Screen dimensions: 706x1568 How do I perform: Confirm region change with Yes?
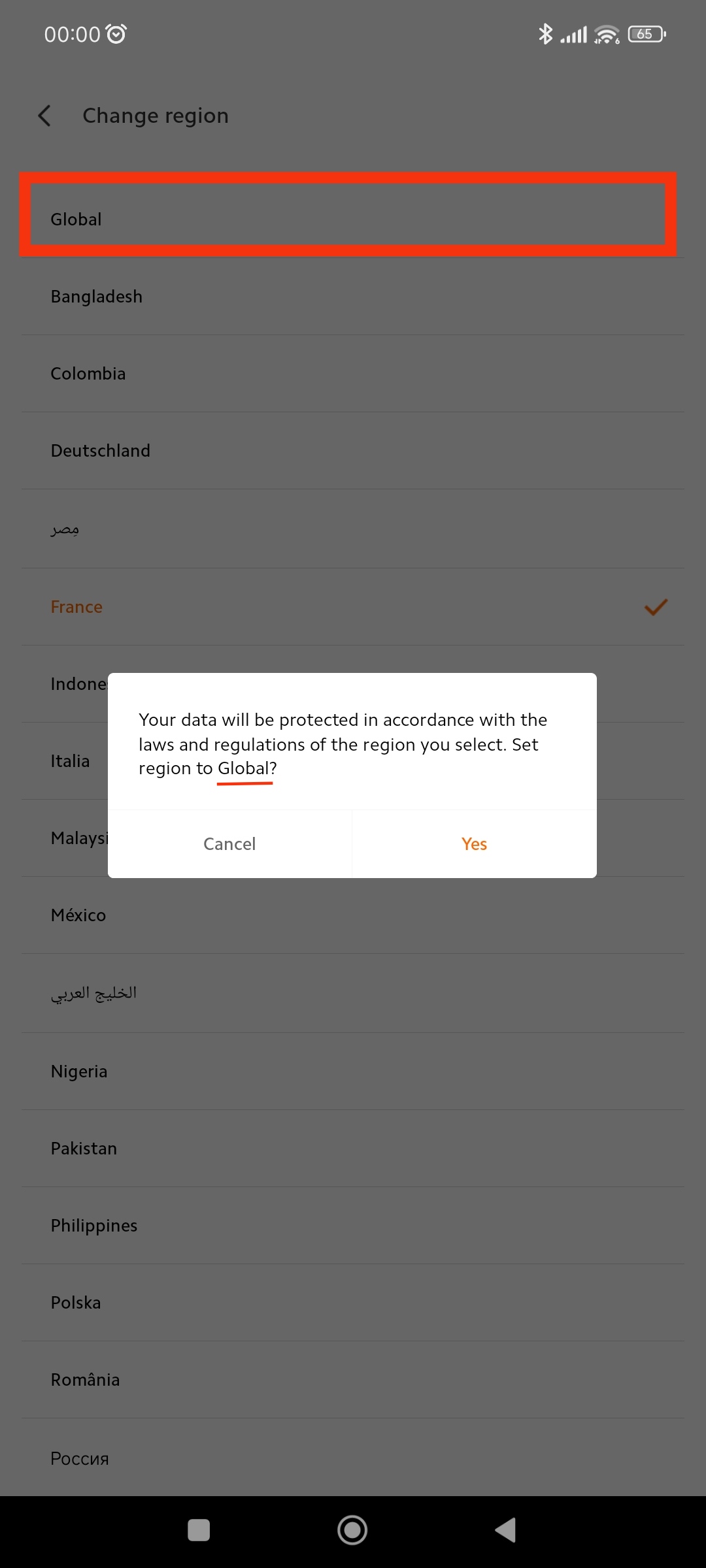click(474, 844)
